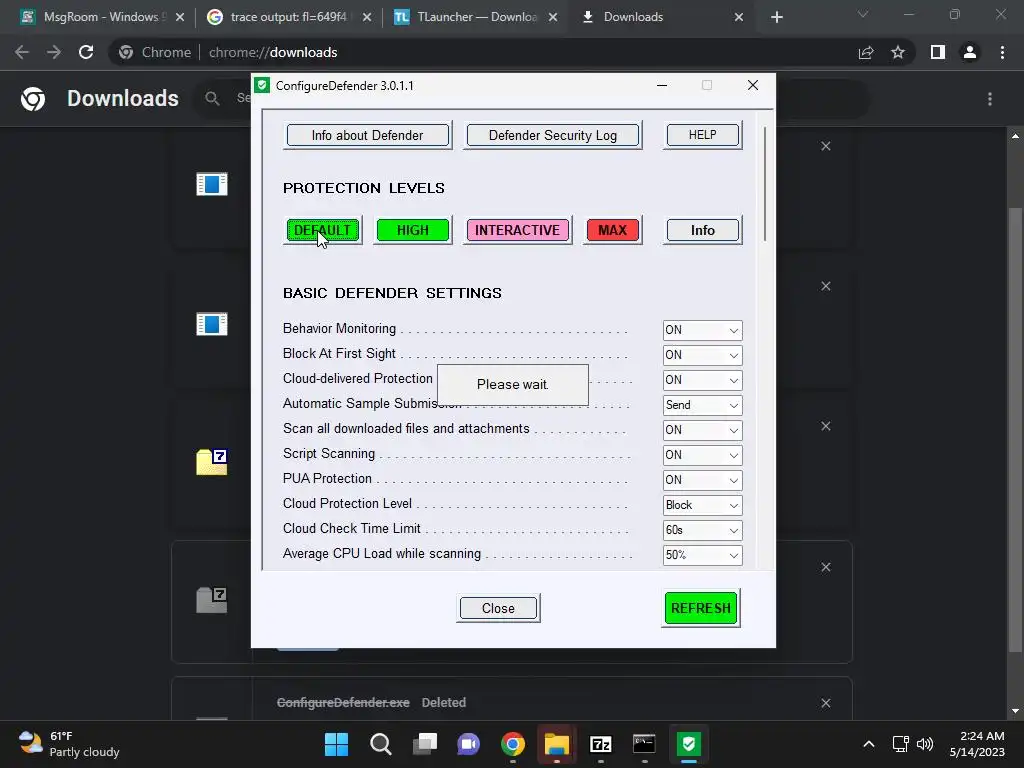
Task: Open Windows Start menu on taskbar
Action: click(x=336, y=744)
